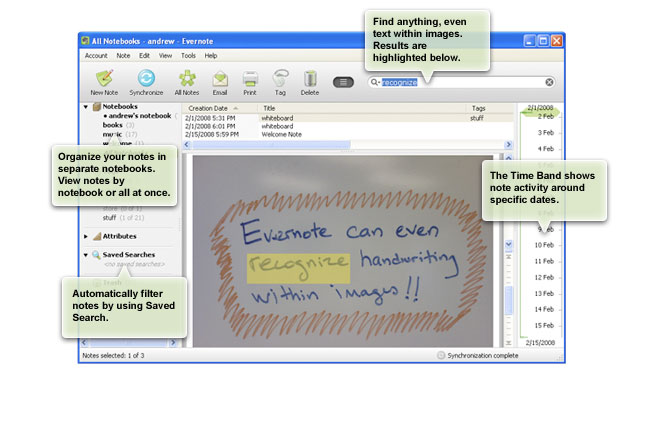Open the Tools menu
The image size is (660, 440).
click(188, 56)
